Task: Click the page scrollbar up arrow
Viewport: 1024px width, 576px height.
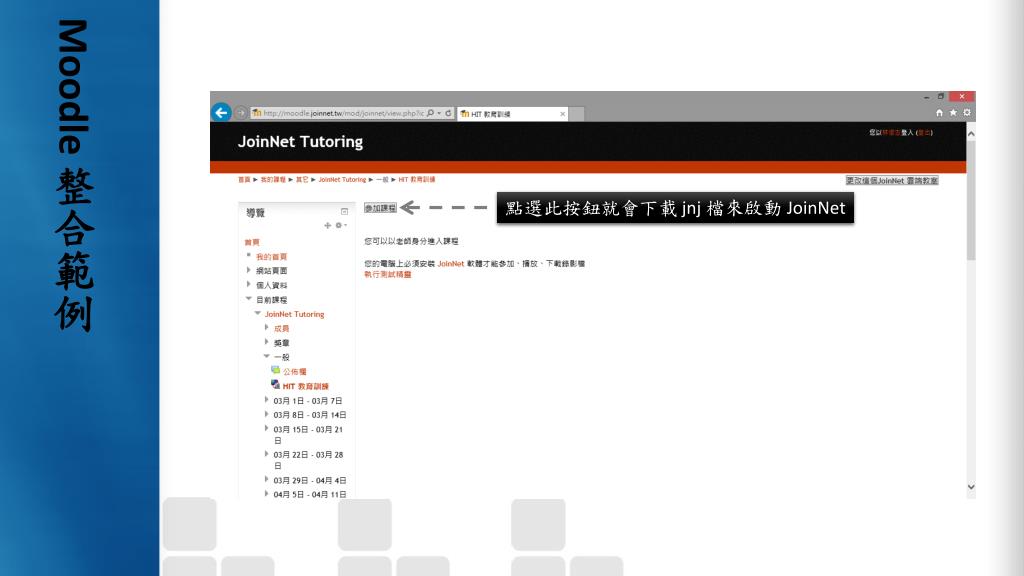Action: point(971,134)
